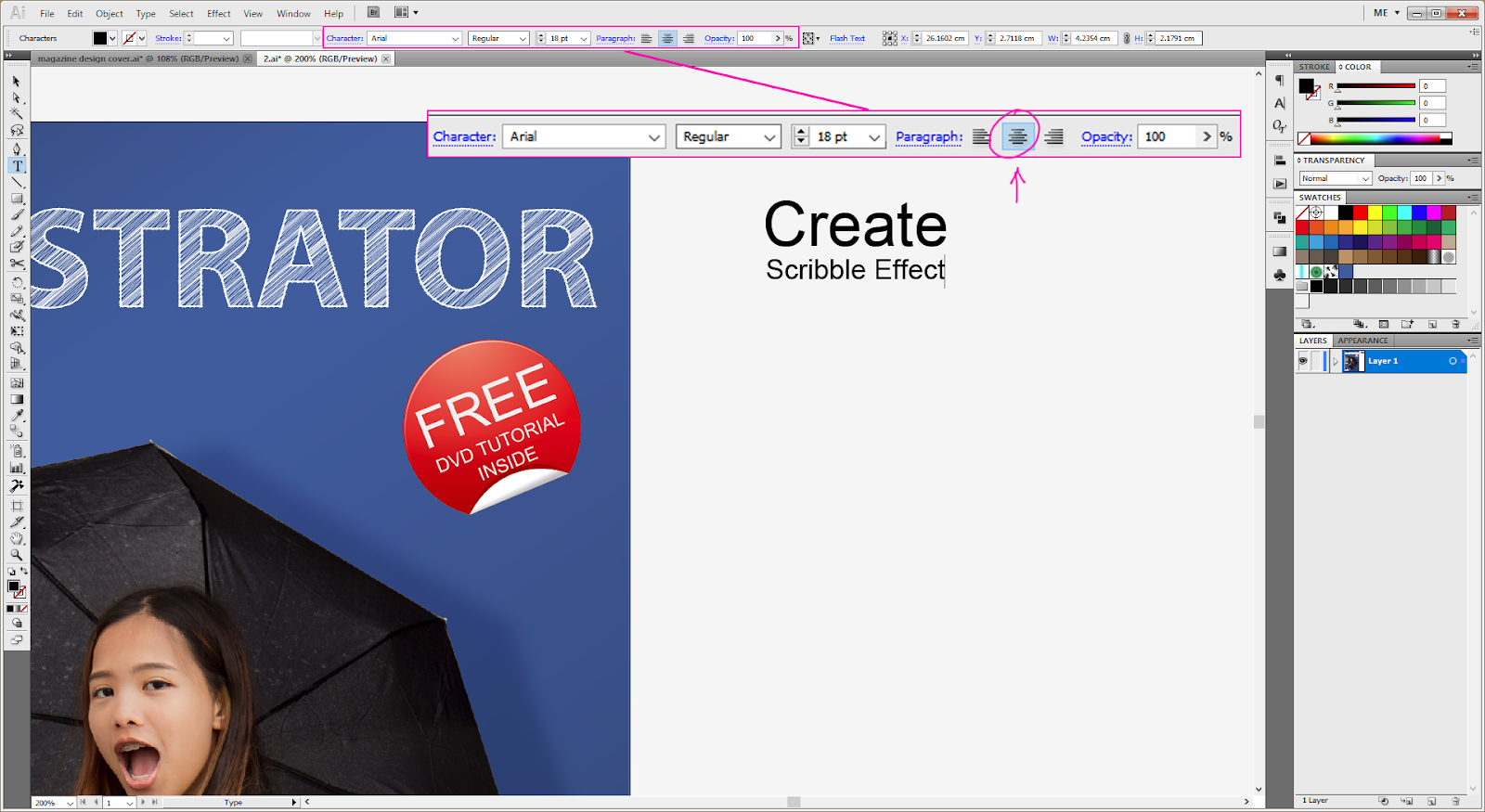Viewport: 1485px width, 812px height.
Task: Select the Column Graph tool
Action: point(17,469)
